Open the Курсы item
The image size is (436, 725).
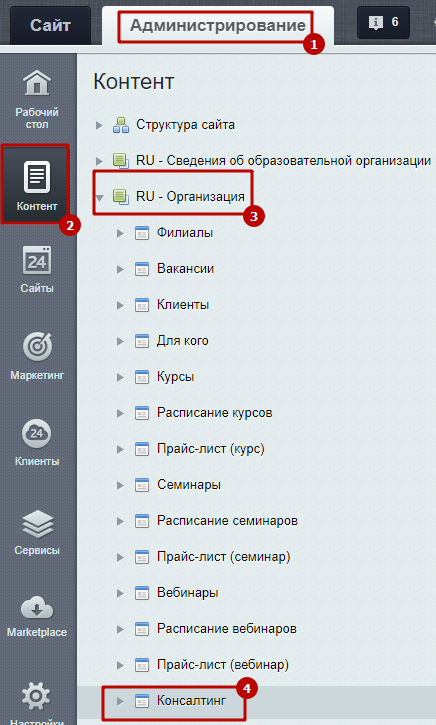pos(176,377)
